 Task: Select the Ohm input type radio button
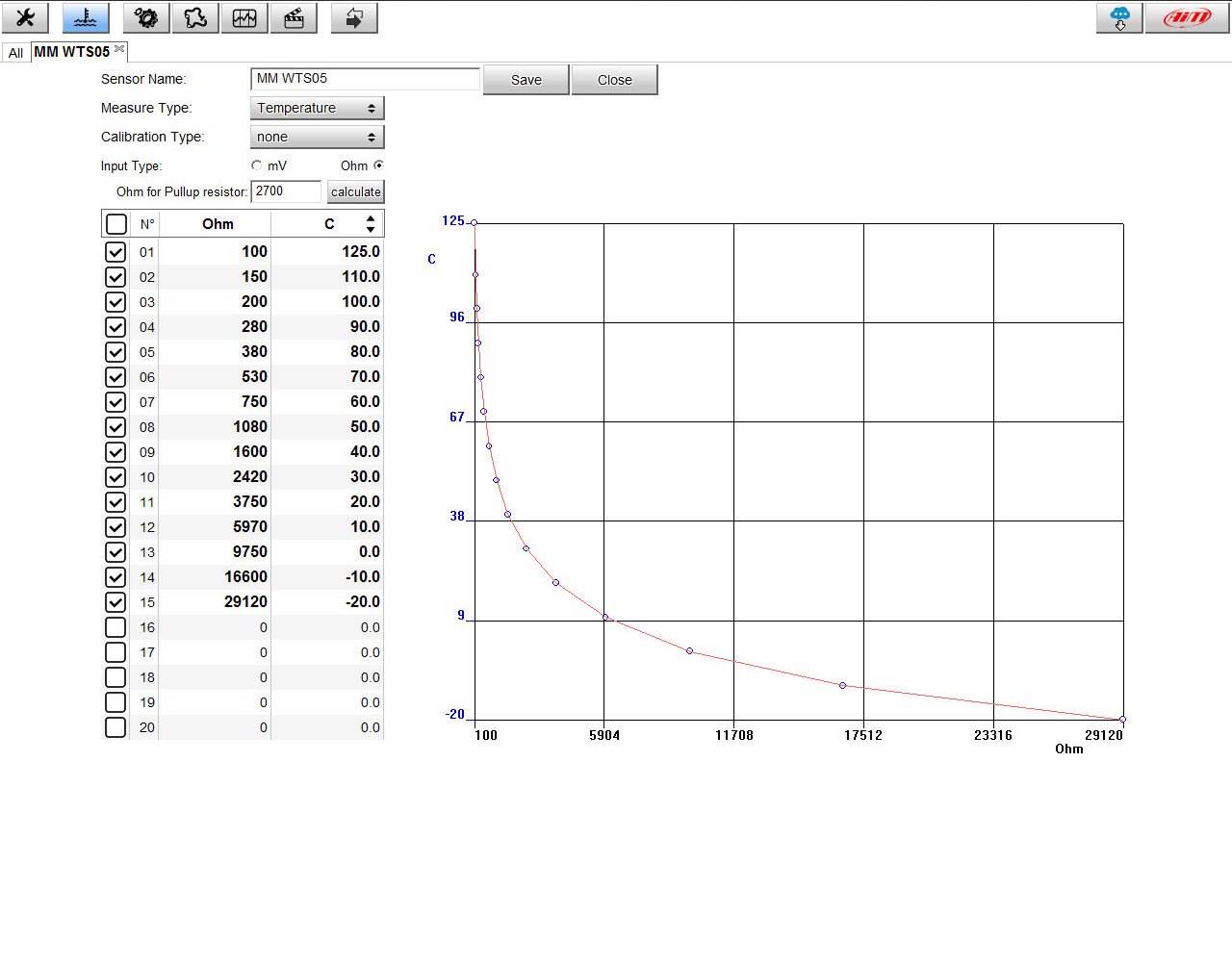point(379,165)
